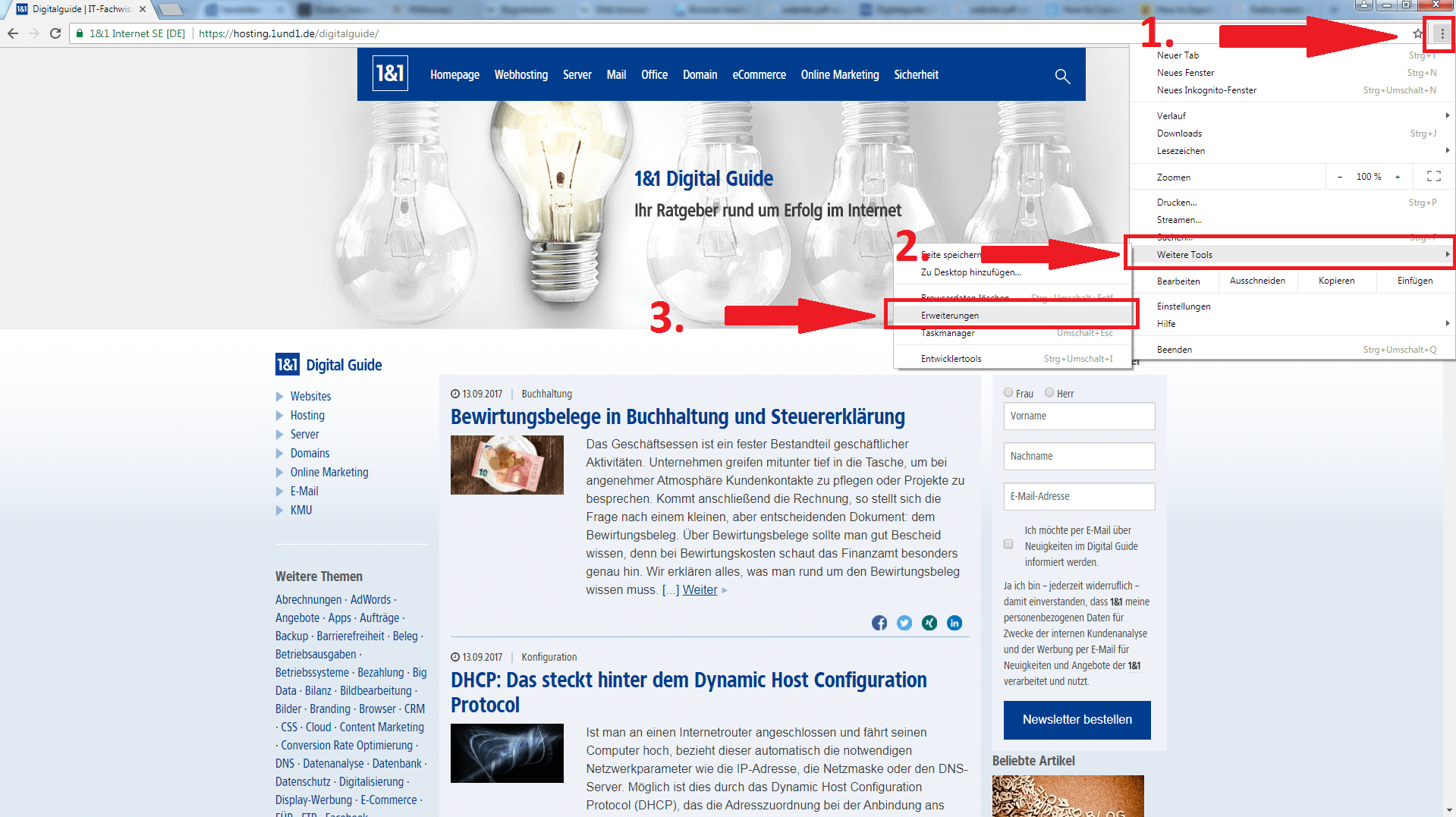1456x817 pixels.
Task: Click the 1&1 logo in navigation bar
Action: [x=390, y=74]
